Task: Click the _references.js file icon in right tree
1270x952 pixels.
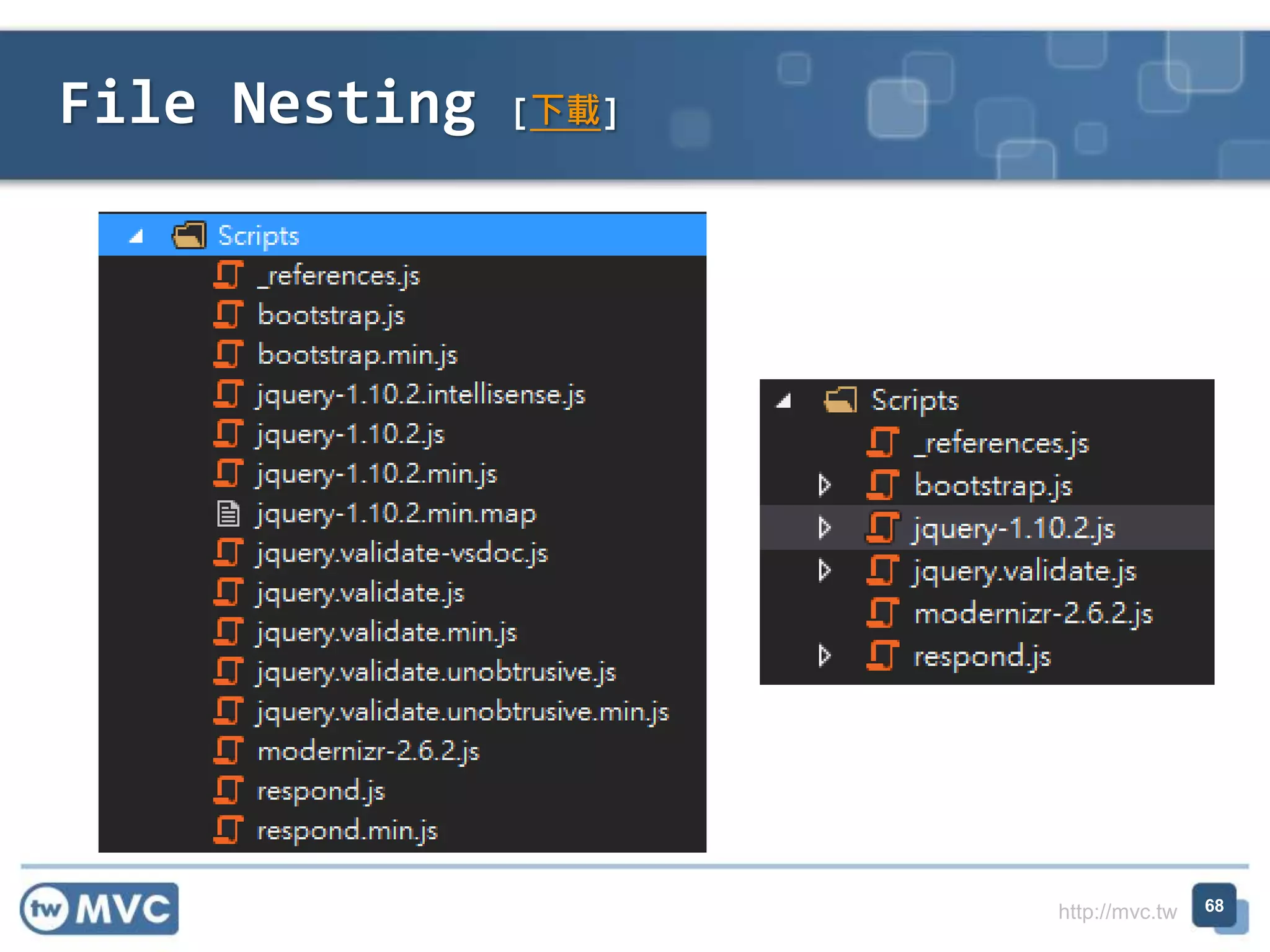Action: point(883,443)
